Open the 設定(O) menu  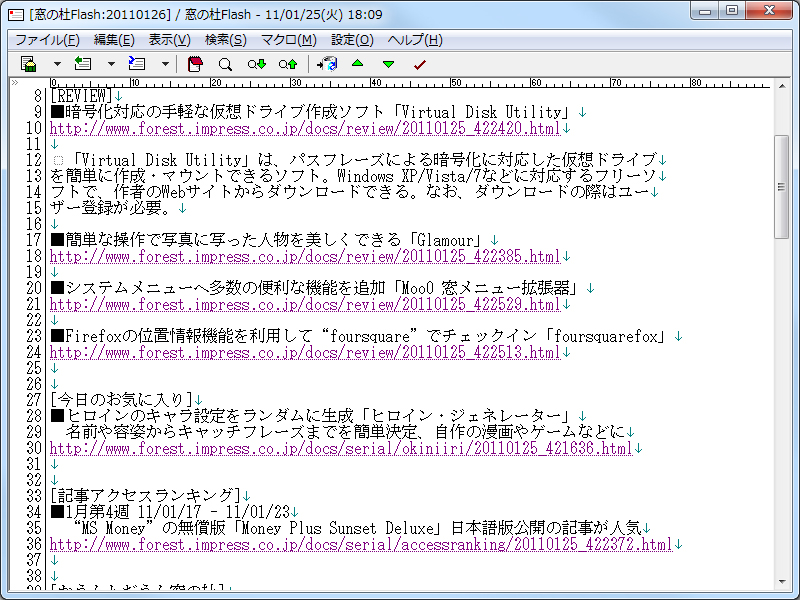click(x=352, y=40)
